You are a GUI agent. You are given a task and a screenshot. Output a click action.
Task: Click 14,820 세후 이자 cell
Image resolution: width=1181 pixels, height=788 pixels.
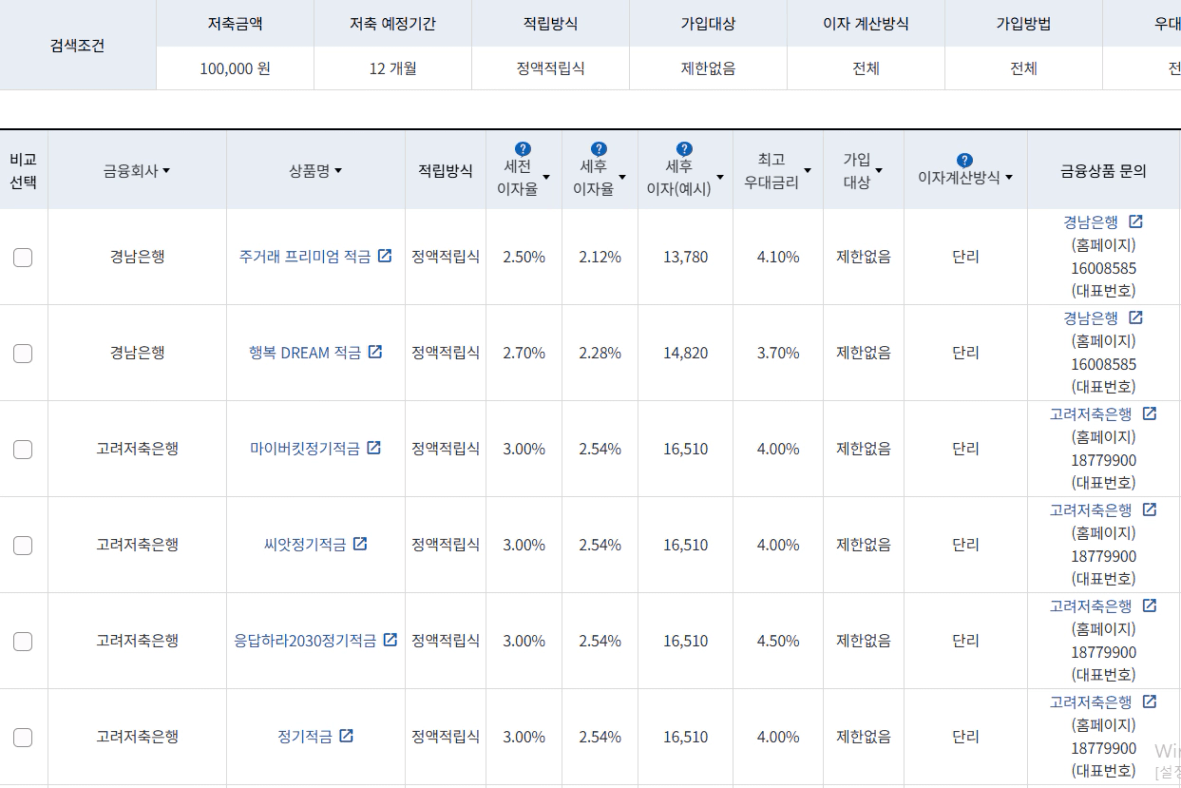pyautogui.click(x=685, y=353)
